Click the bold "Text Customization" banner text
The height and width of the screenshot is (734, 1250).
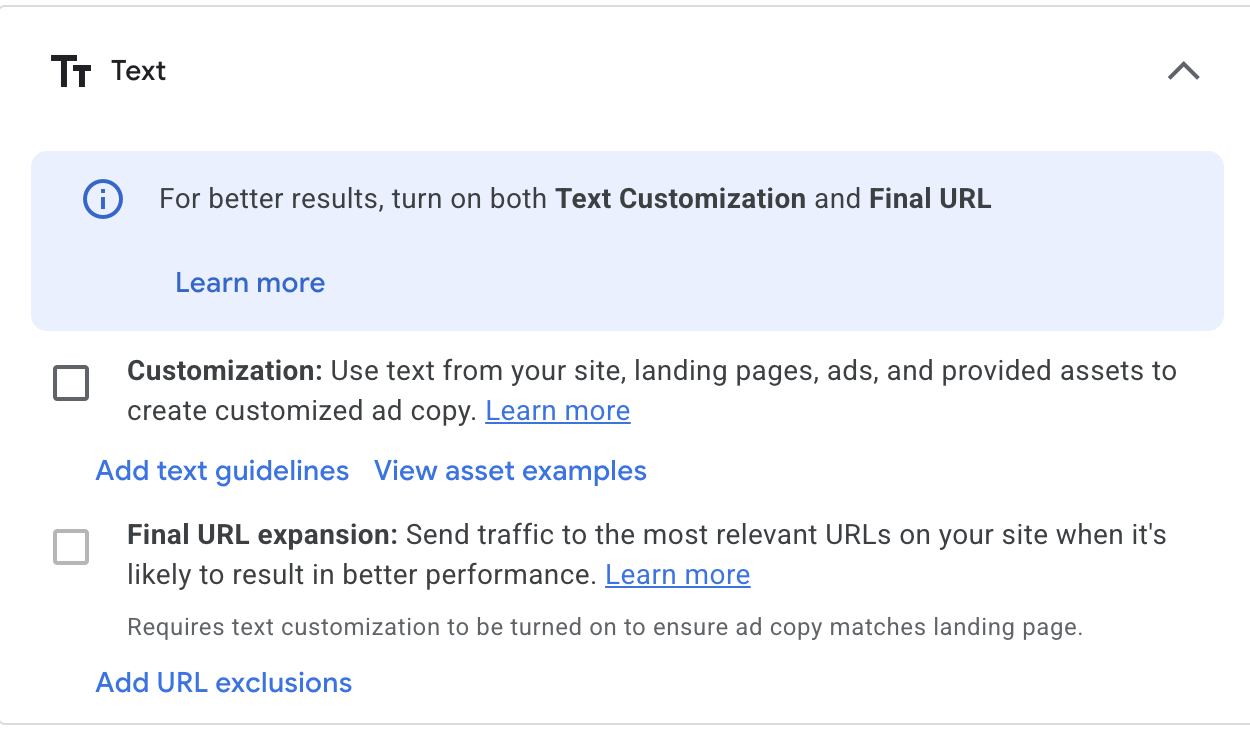click(681, 199)
